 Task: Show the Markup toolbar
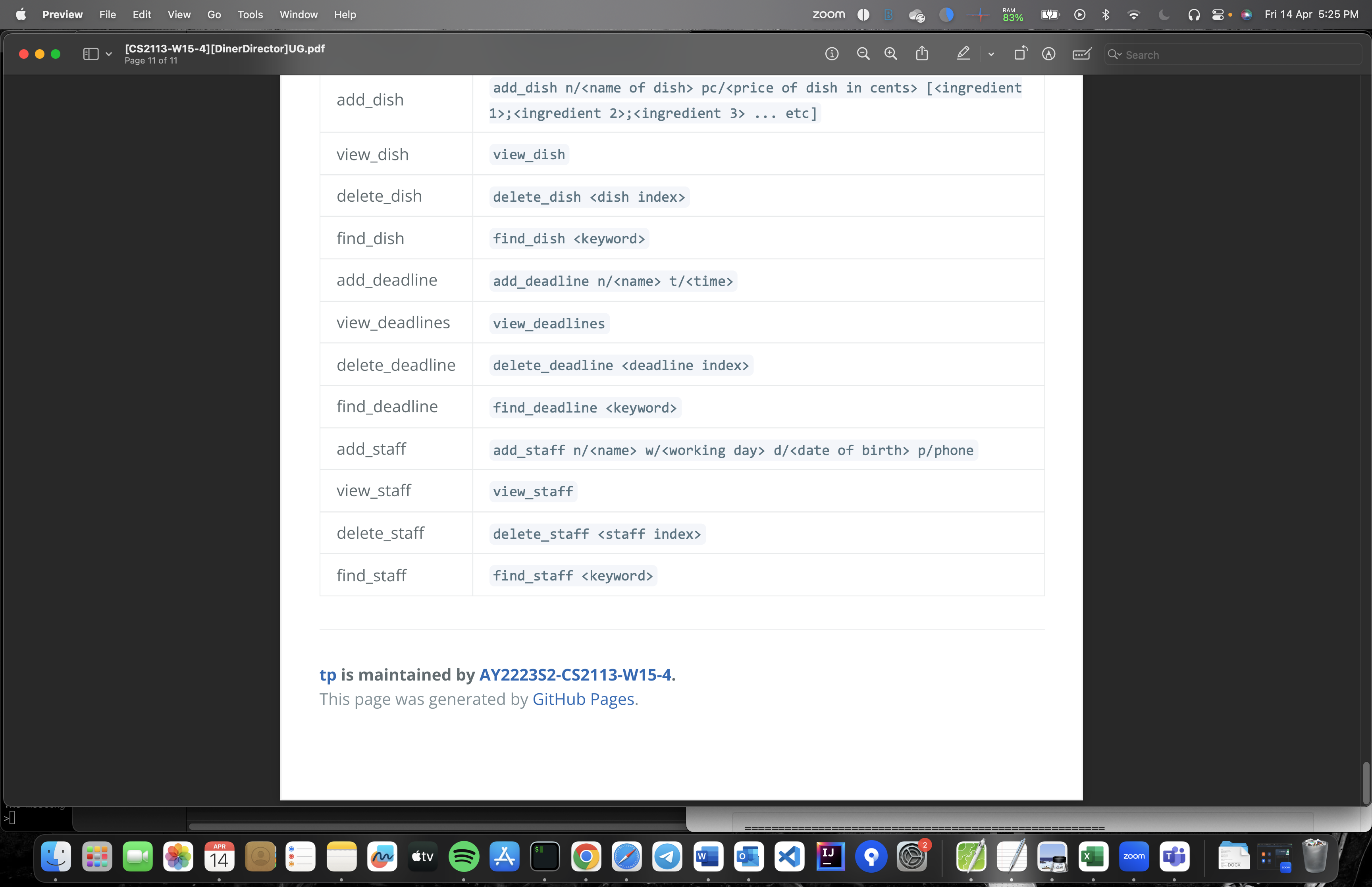pyautogui.click(x=1048, y=54)
